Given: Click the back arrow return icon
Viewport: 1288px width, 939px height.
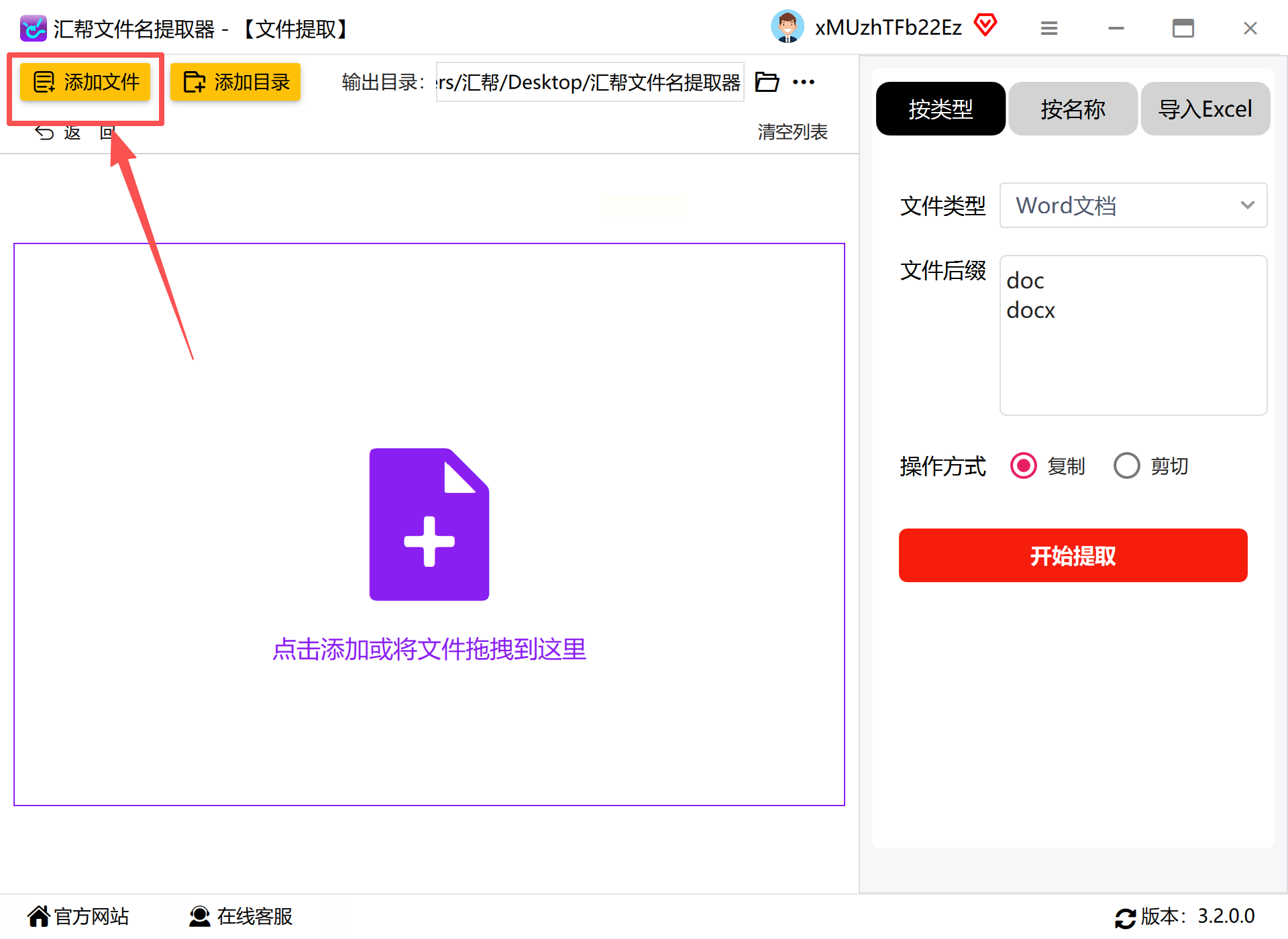Looking at the screenshot, I should (x=45, y=133).
